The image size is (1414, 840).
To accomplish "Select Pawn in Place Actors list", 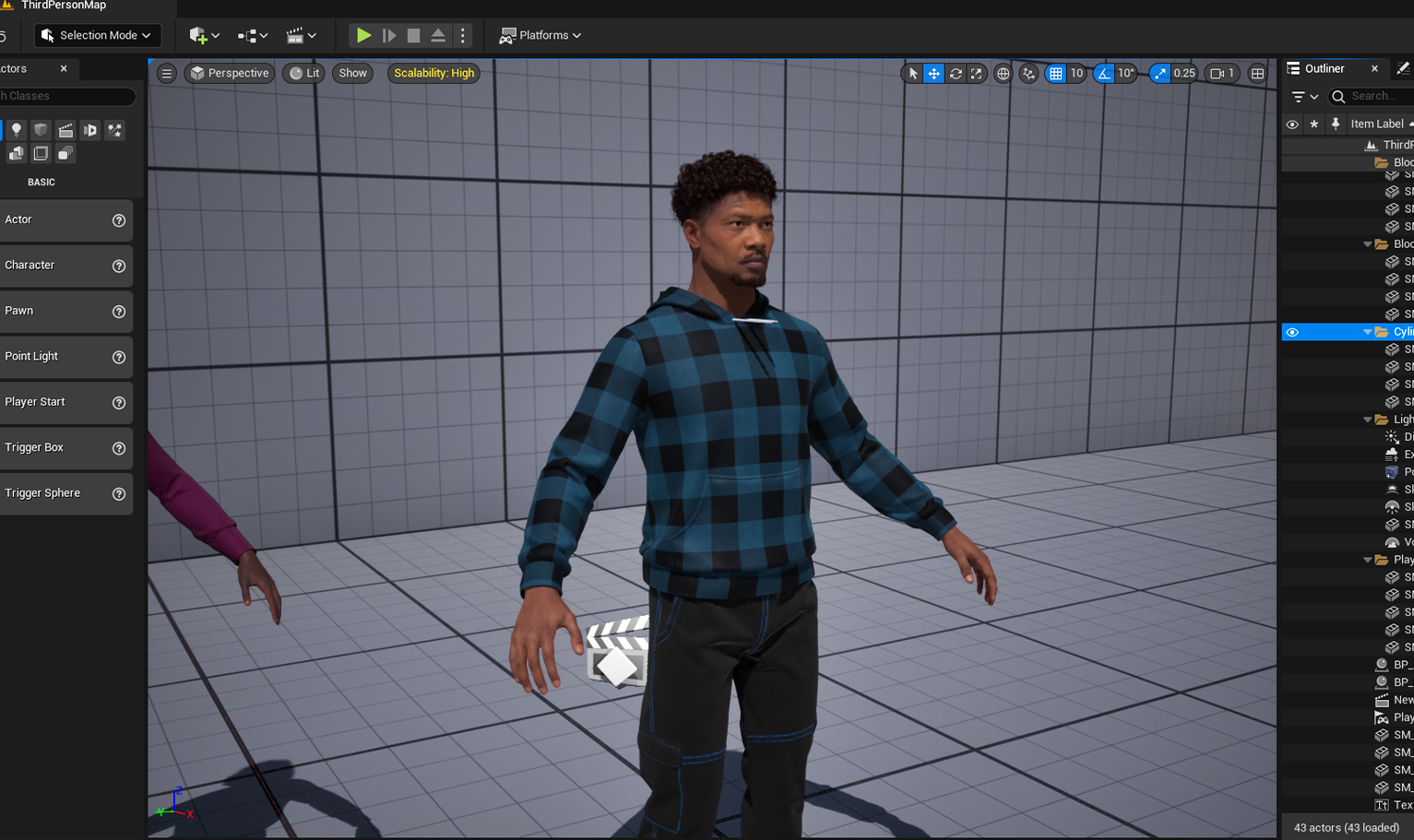I will pyautogui.click(x=65, y=312).
